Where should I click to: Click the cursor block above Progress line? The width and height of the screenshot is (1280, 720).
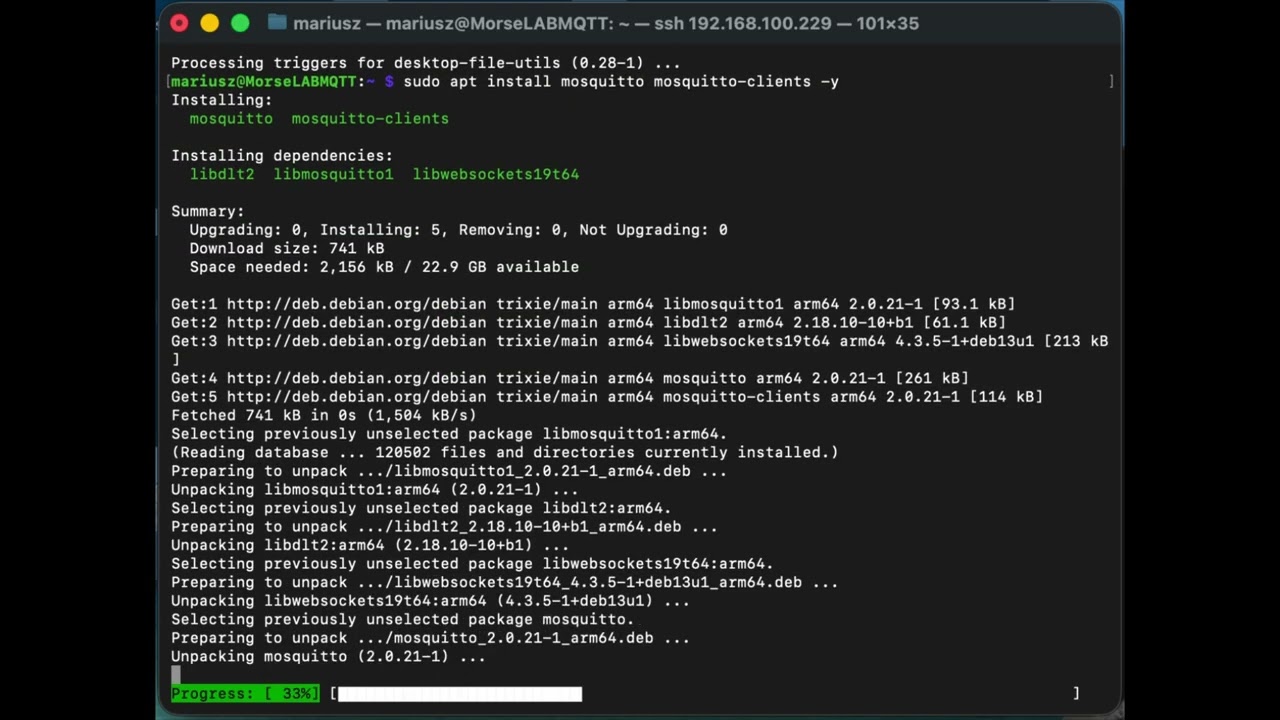coord(176,675)
